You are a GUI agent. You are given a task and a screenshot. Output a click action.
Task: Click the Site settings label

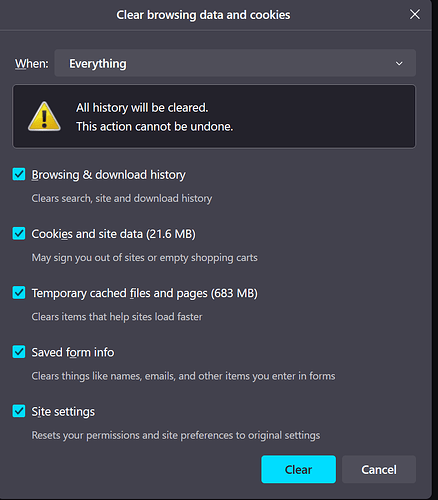coord(63,412)
